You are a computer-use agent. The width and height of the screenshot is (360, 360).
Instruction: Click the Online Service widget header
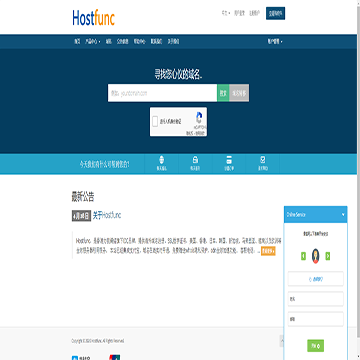tap(315, 215)
